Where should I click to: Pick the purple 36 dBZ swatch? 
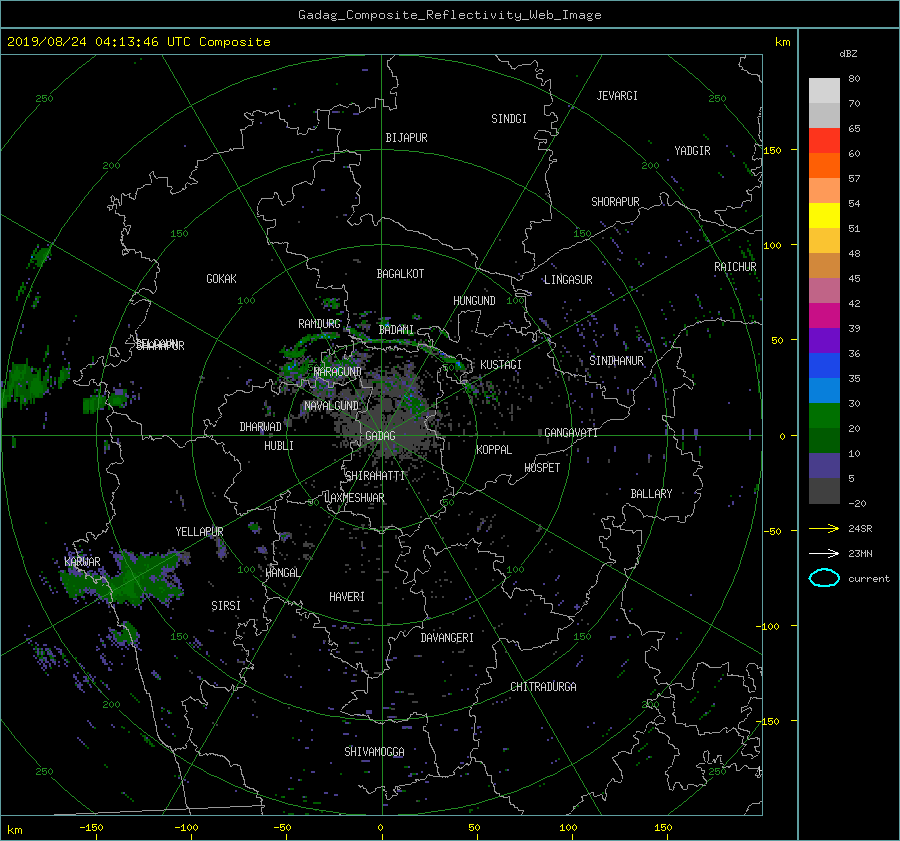pos(824,341)
